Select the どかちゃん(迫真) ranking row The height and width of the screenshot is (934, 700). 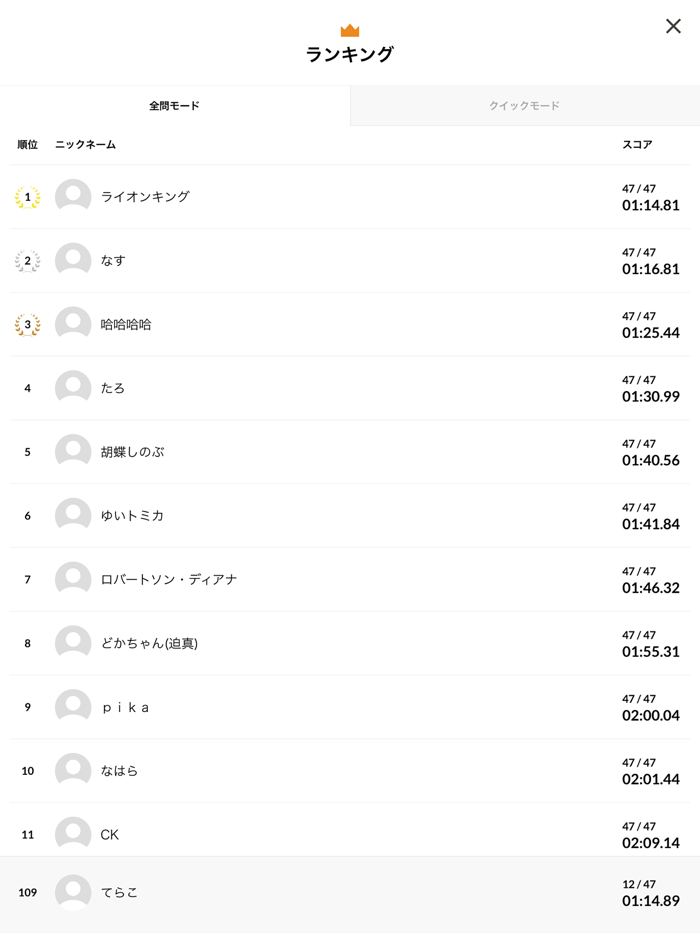tap(350, 643)
